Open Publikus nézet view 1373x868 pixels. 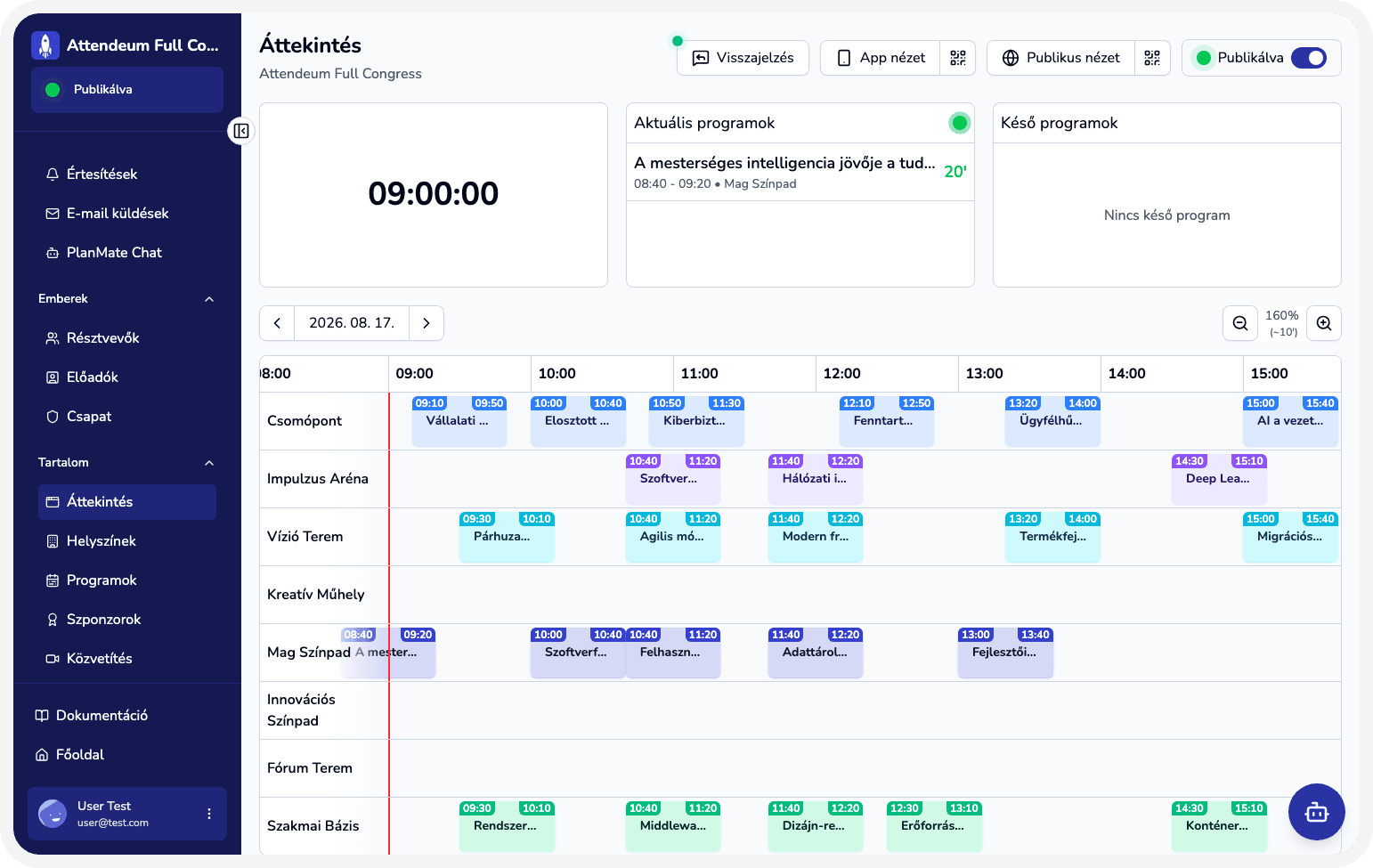pyautogui.click(x=1060, y=58)
